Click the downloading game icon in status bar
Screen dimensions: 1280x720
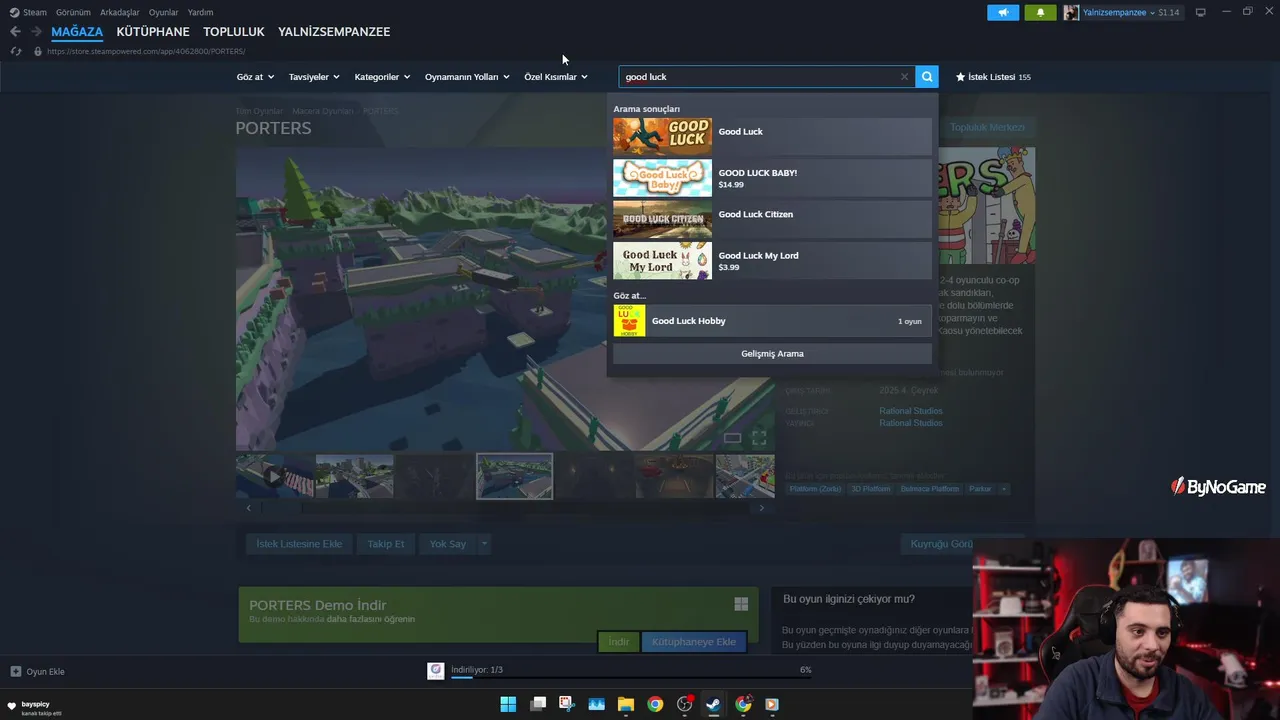click(x=436, y=671)
